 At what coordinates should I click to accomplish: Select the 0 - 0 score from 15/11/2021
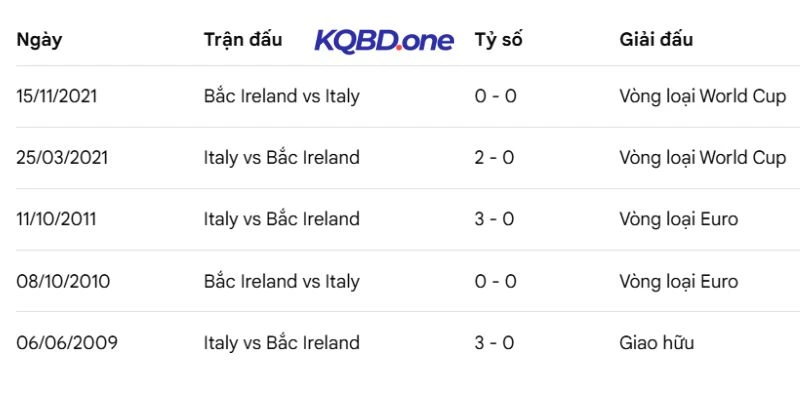point(495,96)
